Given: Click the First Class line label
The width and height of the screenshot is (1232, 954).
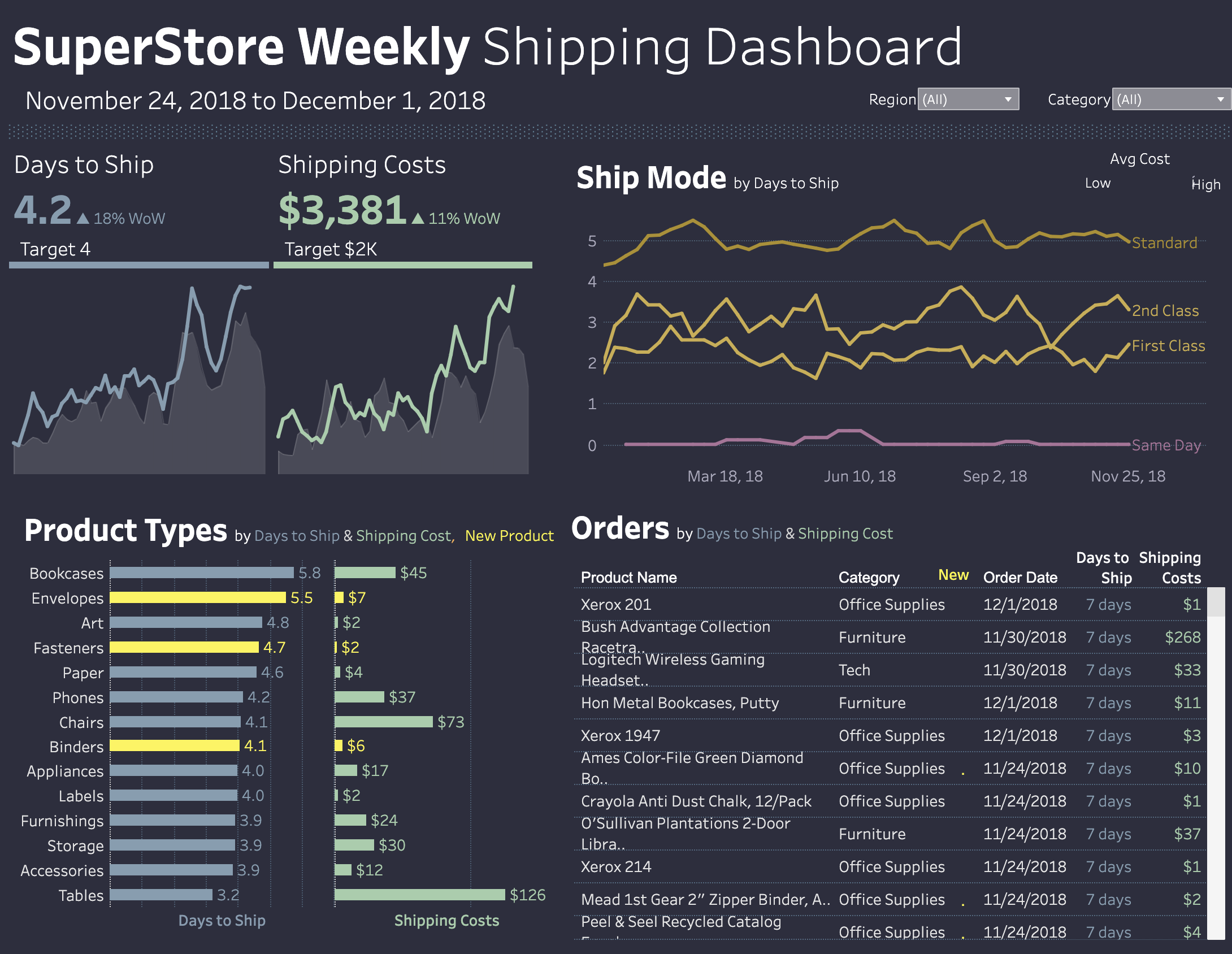Looking at the screenshot, I should pos(1168,346).
